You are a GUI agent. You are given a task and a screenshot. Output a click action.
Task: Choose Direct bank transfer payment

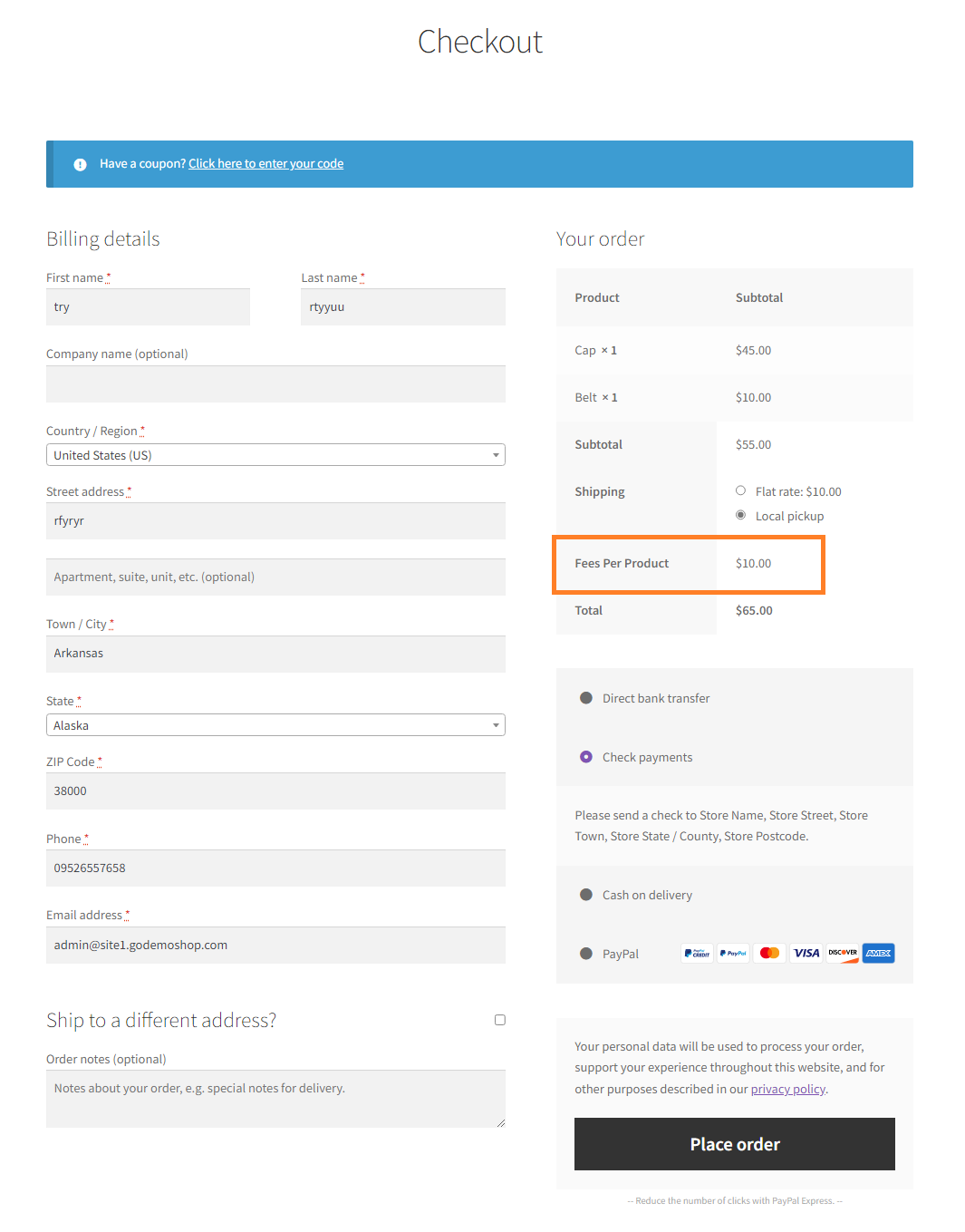click(586, 698)
